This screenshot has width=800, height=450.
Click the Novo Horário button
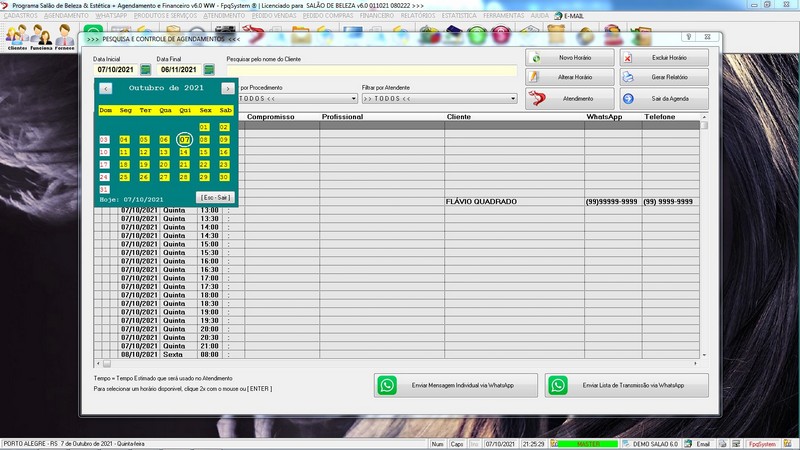[x=569, y=58]
